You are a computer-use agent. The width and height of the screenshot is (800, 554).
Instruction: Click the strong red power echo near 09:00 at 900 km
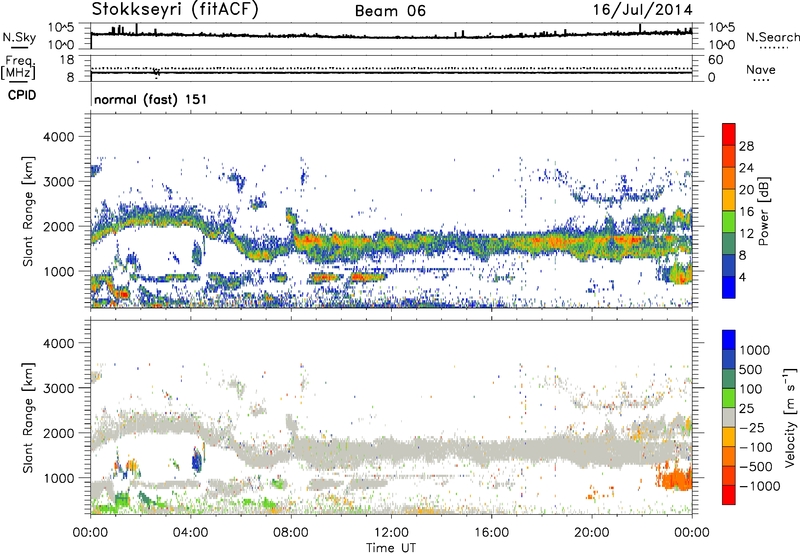pyautogui.click(x=325, y=278)
